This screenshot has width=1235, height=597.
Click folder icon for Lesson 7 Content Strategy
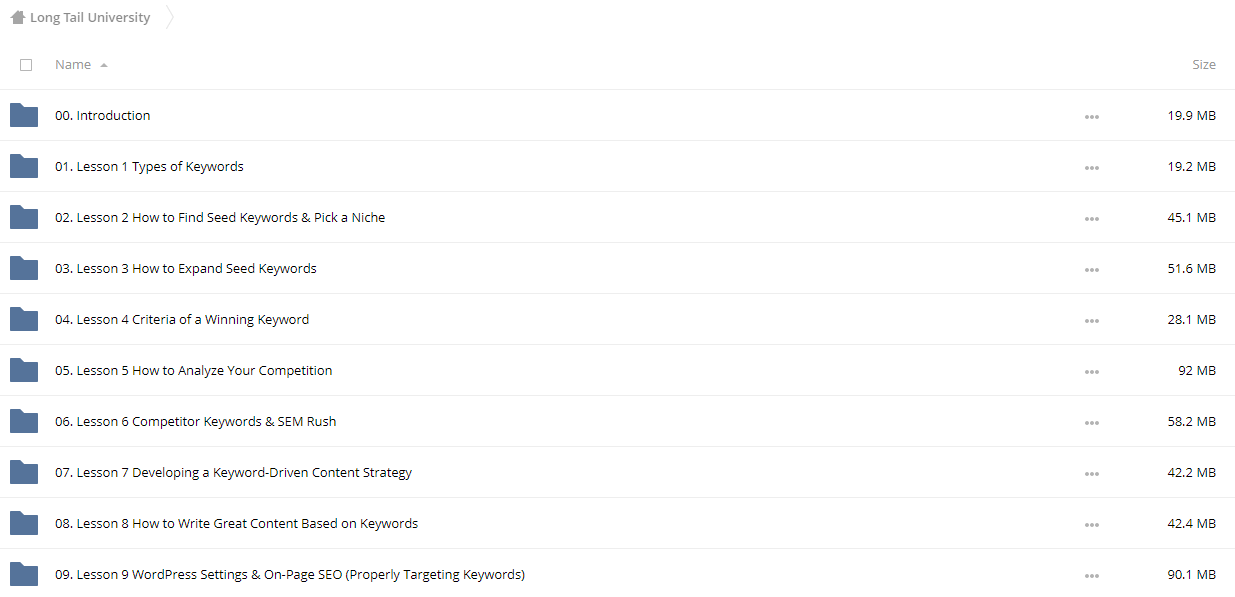click(24, 472)
